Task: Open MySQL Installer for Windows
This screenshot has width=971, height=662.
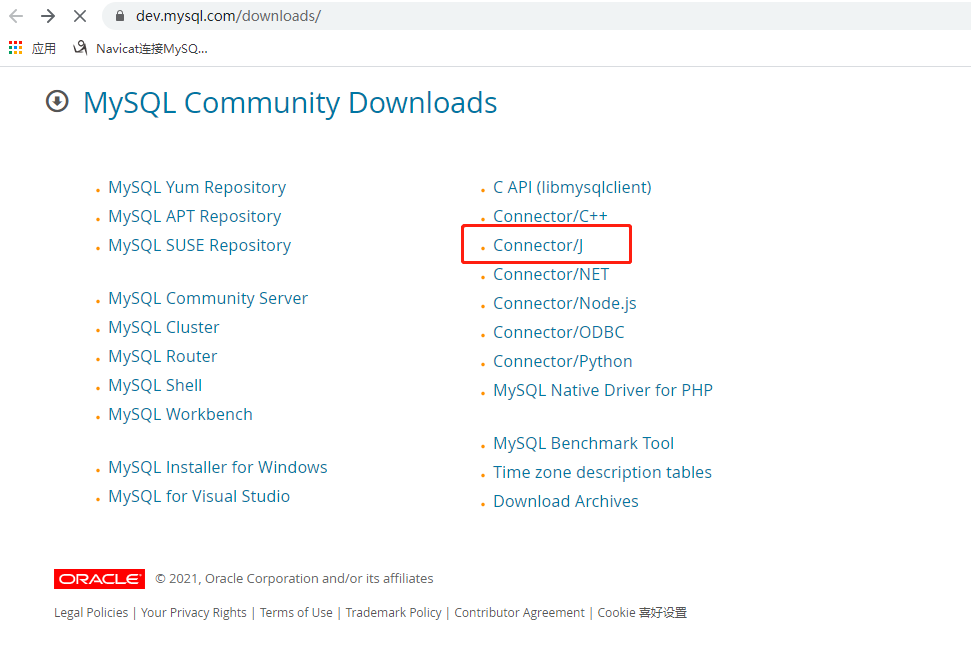Action: 217,467
